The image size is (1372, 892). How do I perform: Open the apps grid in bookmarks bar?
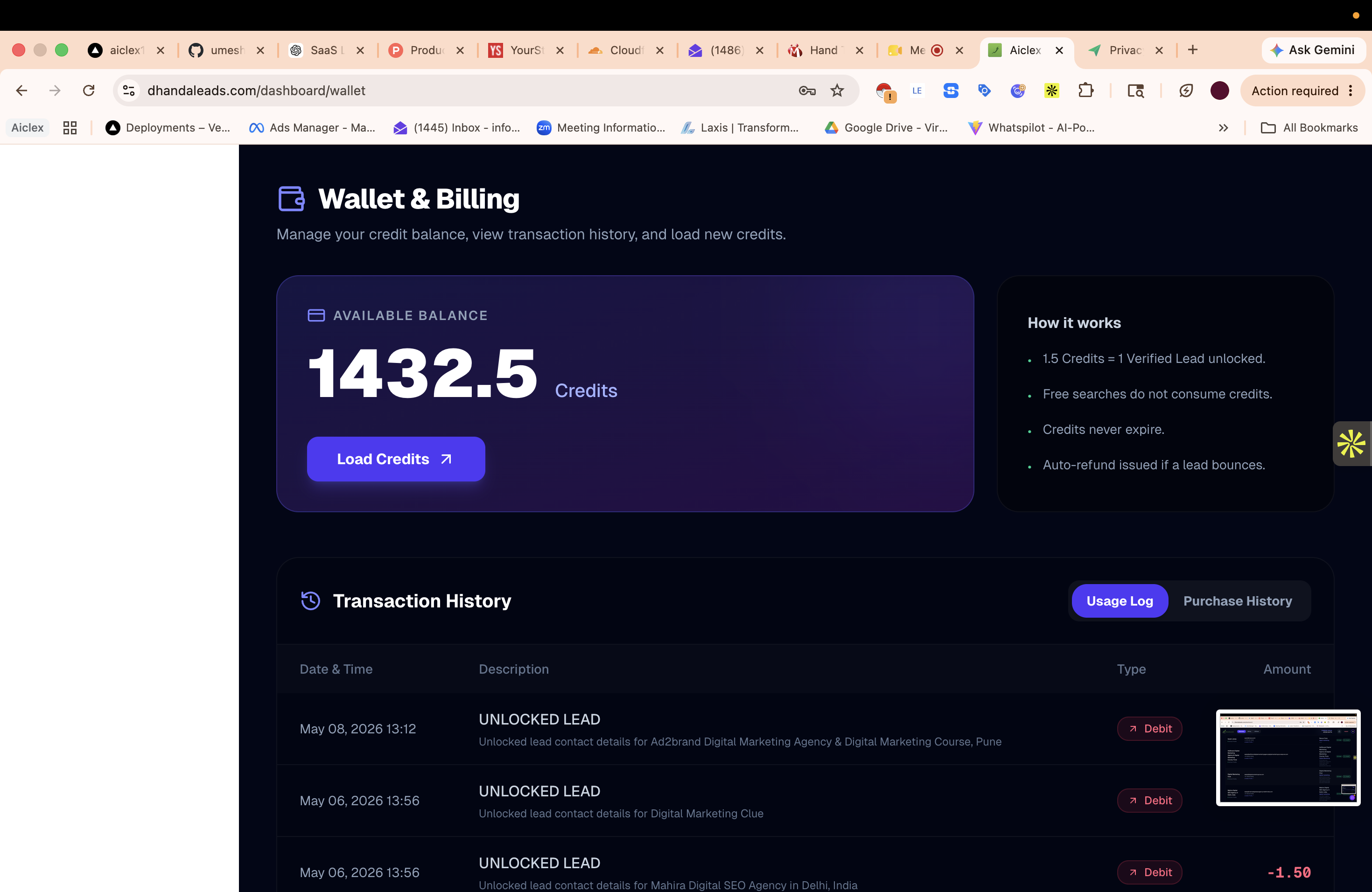70,128
